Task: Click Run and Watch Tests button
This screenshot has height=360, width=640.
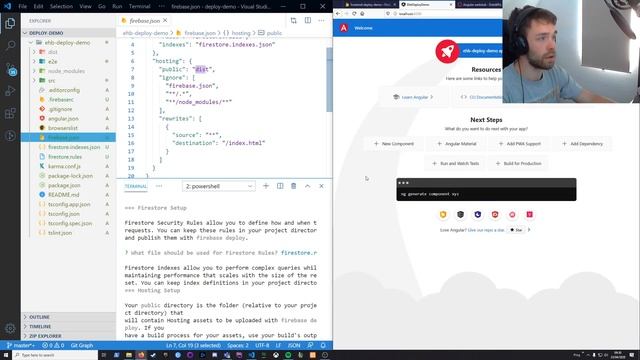Action: coord(456,163)
